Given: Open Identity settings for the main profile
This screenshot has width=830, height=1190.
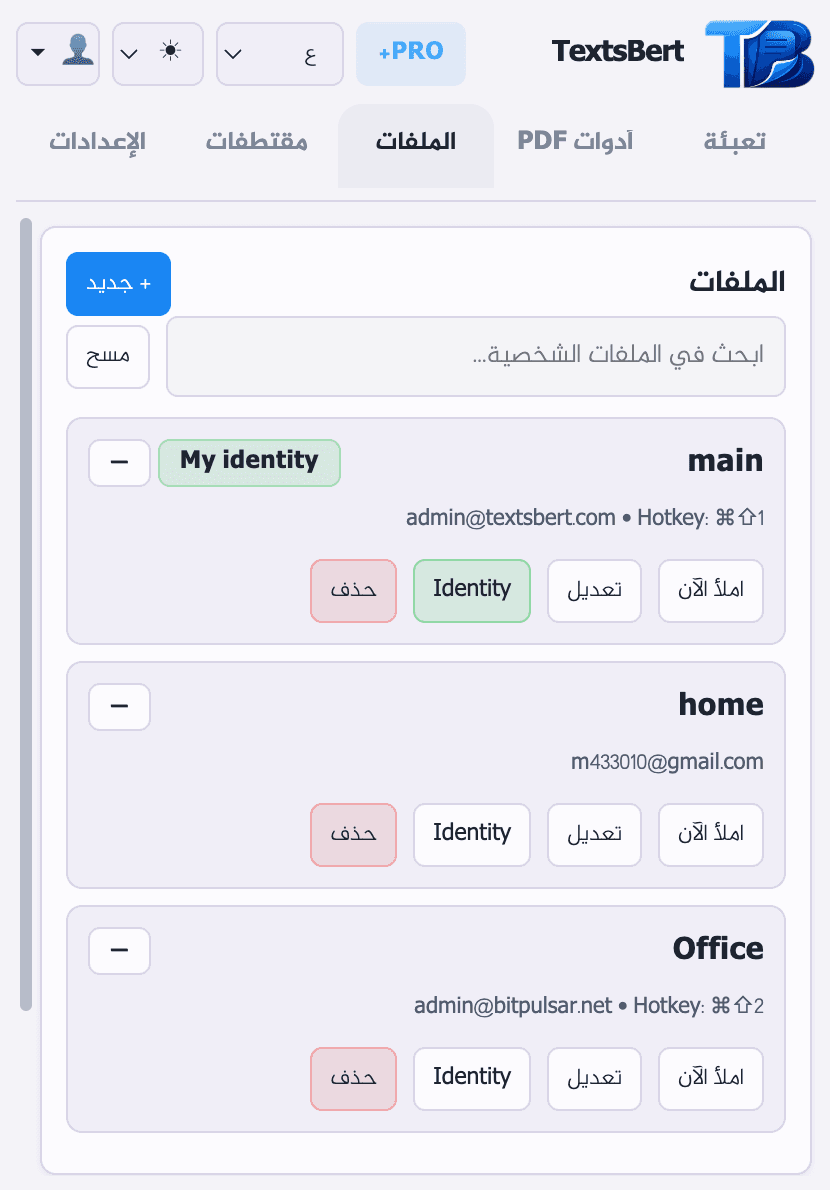Looking at the screenshot, I should click(x=471, y=590).
